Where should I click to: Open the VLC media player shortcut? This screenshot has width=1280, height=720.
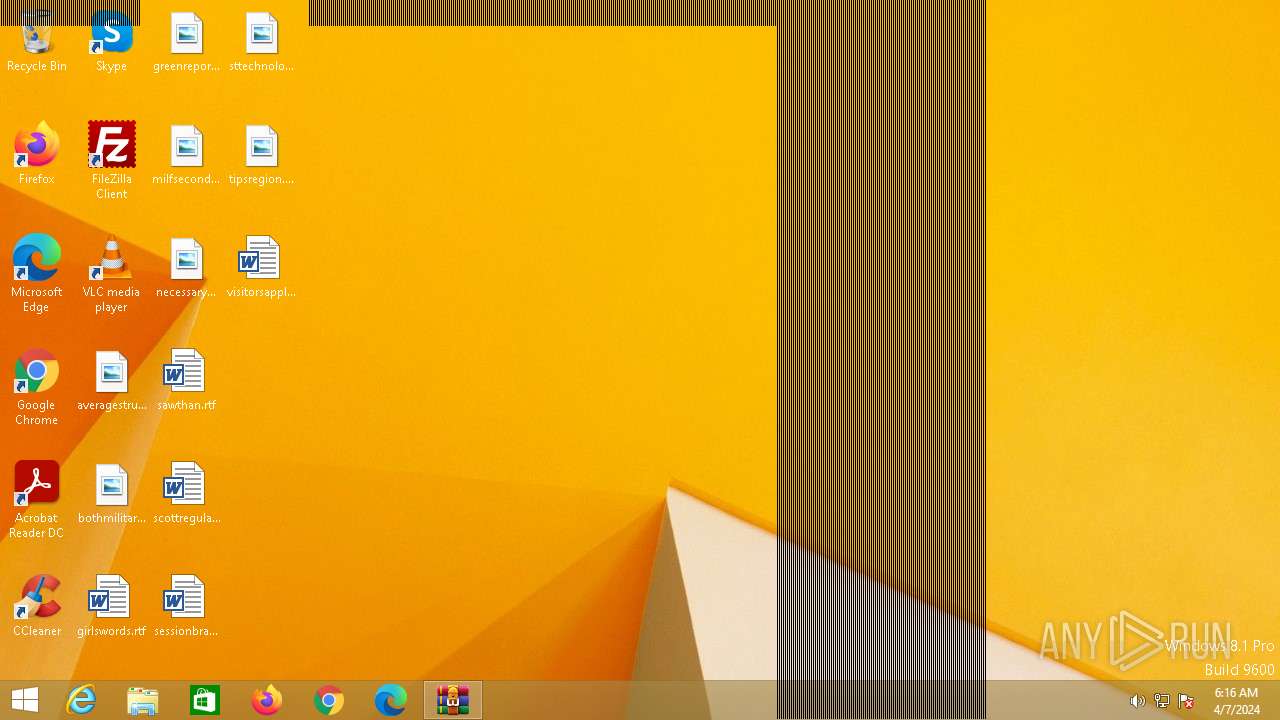point(111,273)
